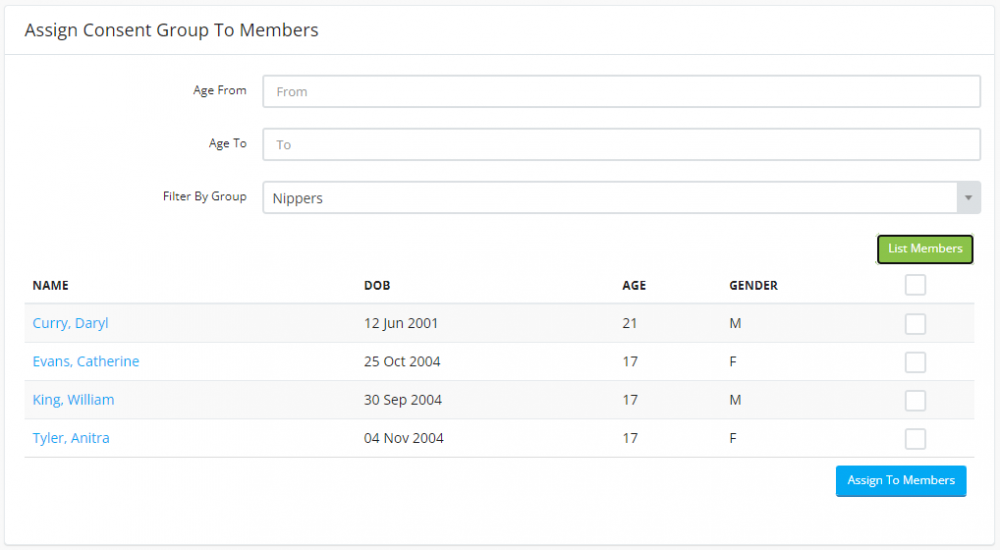Click the List Members button
This screenshot has width=1000, height=550.
925,249
